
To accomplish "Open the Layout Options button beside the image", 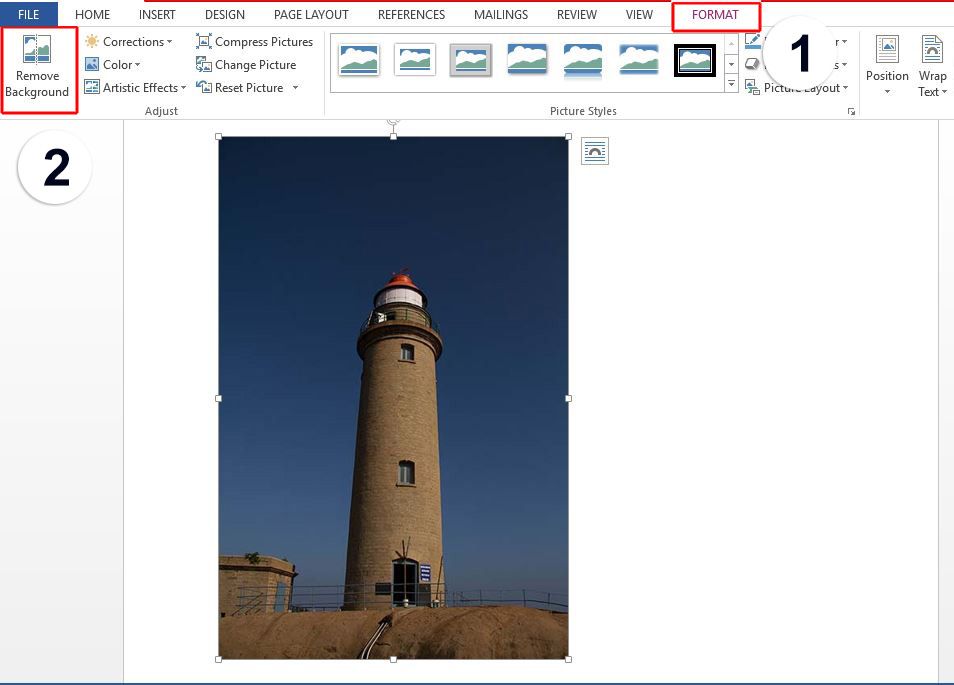I will coord(595,150).
